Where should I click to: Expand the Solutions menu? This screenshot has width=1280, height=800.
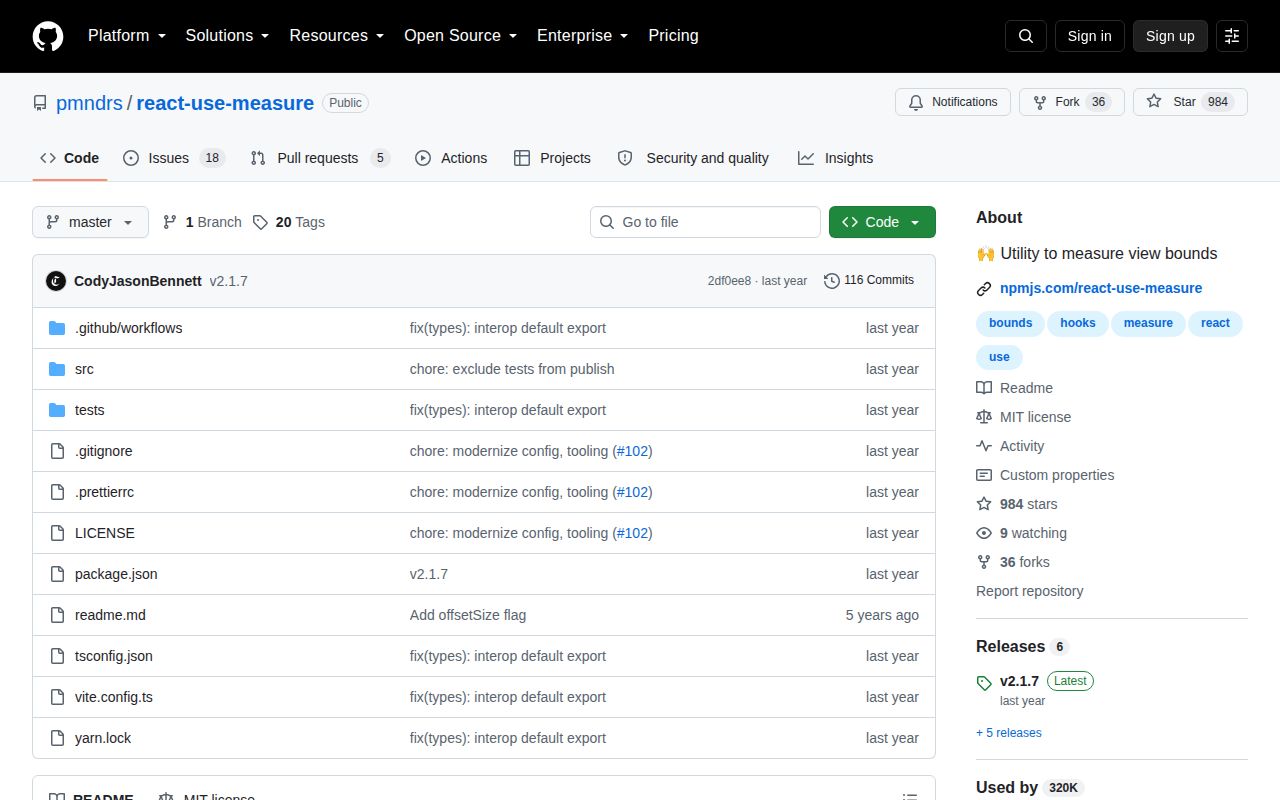[x=228, y=36]
